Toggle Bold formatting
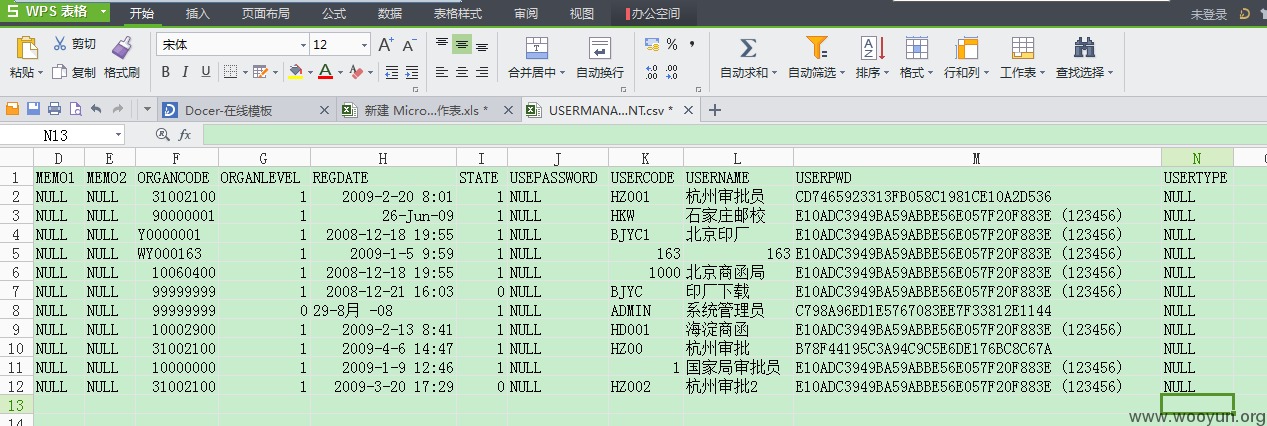Screen dimensions: 1267x426 click(166, 72)
